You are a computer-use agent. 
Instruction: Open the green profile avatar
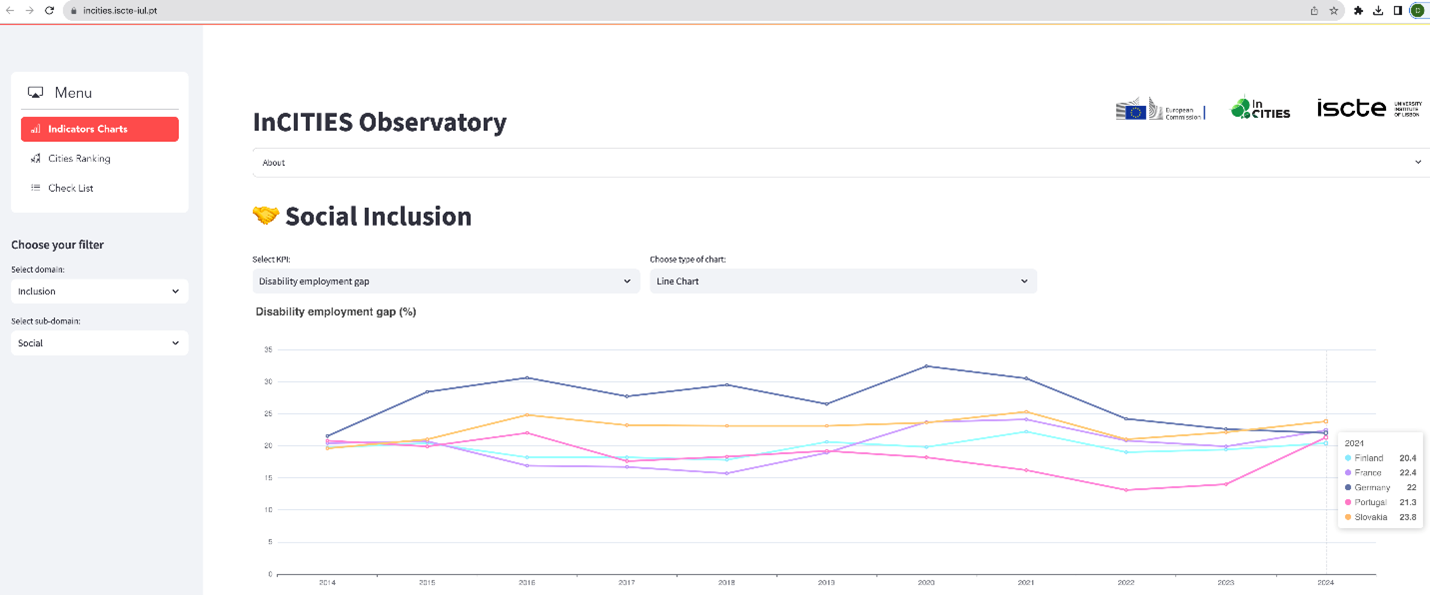(1417, 10)
